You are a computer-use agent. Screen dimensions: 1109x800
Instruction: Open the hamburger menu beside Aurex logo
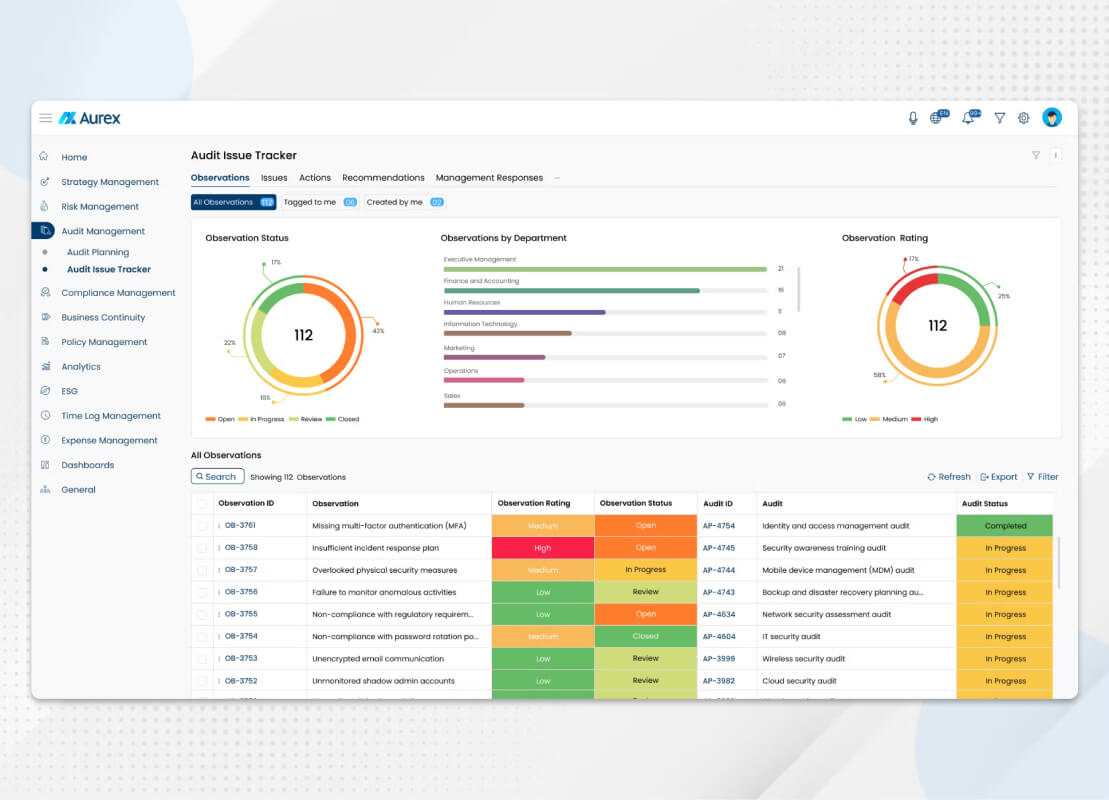[45, 118]
